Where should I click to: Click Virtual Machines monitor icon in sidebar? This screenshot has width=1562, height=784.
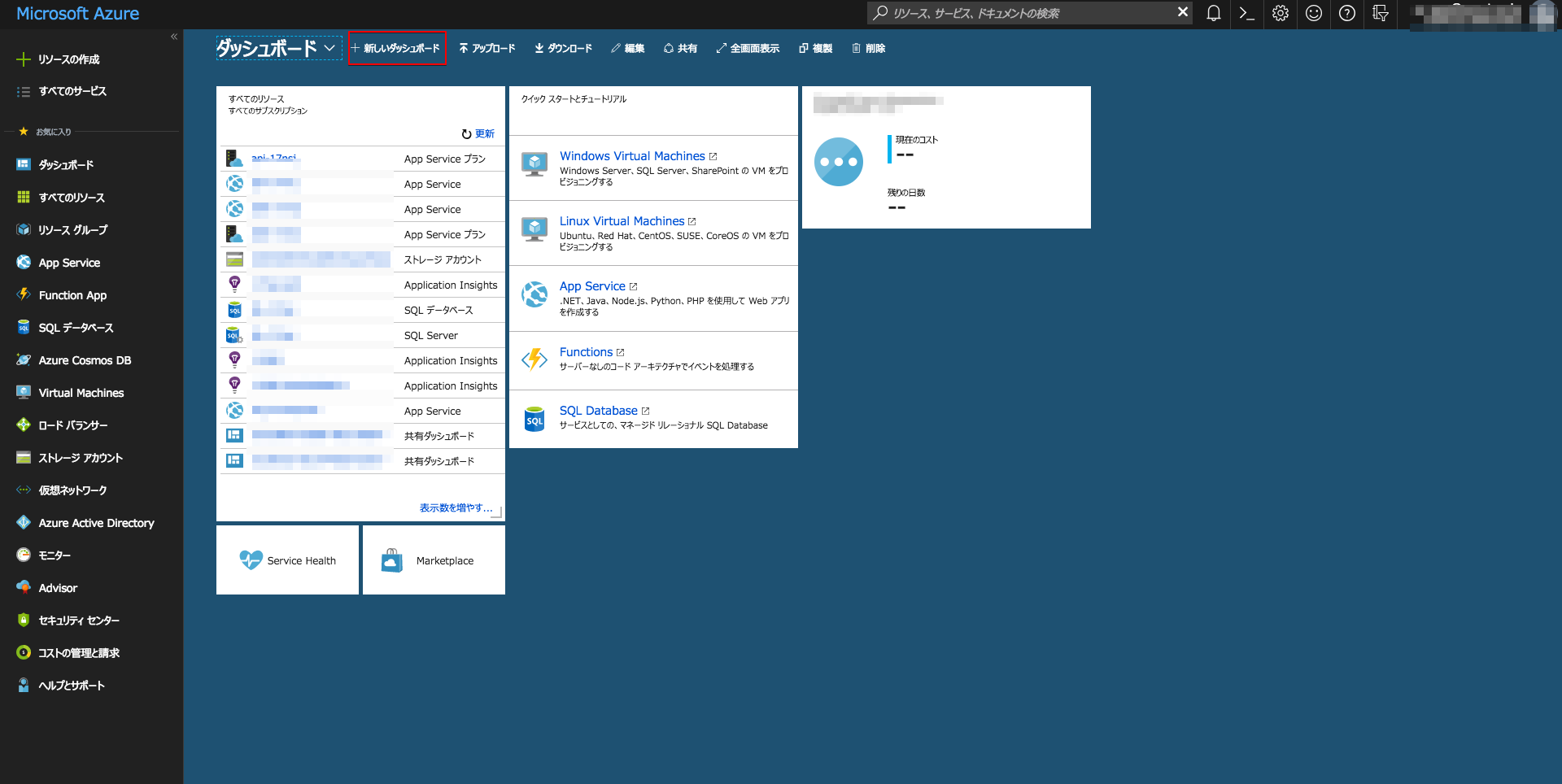point(24,392)
